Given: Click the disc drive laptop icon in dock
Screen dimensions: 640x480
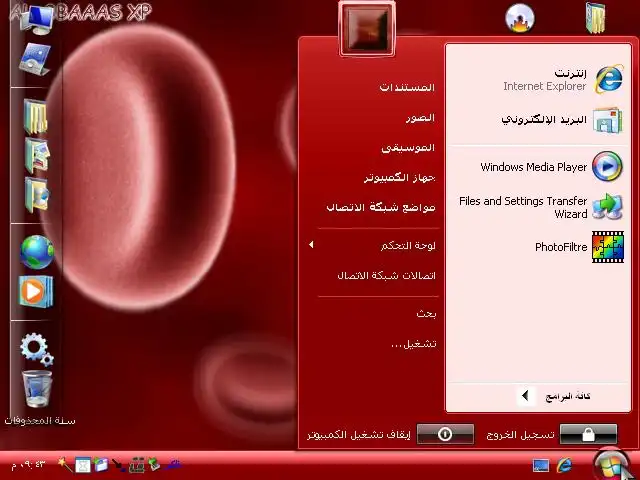Looking at the screenshot, I should (35, 59).
